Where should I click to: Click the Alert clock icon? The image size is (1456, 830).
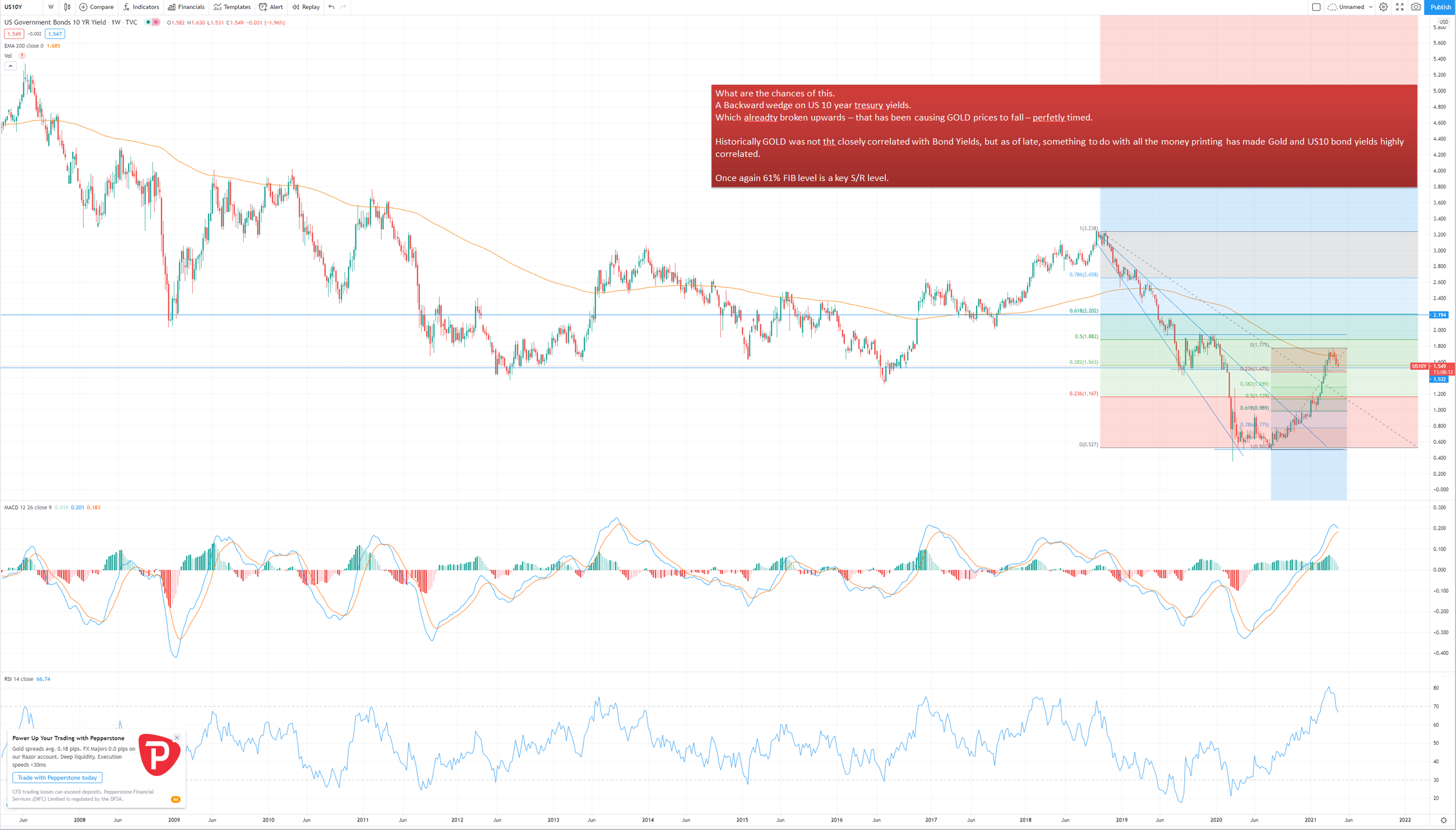point(263,7)
